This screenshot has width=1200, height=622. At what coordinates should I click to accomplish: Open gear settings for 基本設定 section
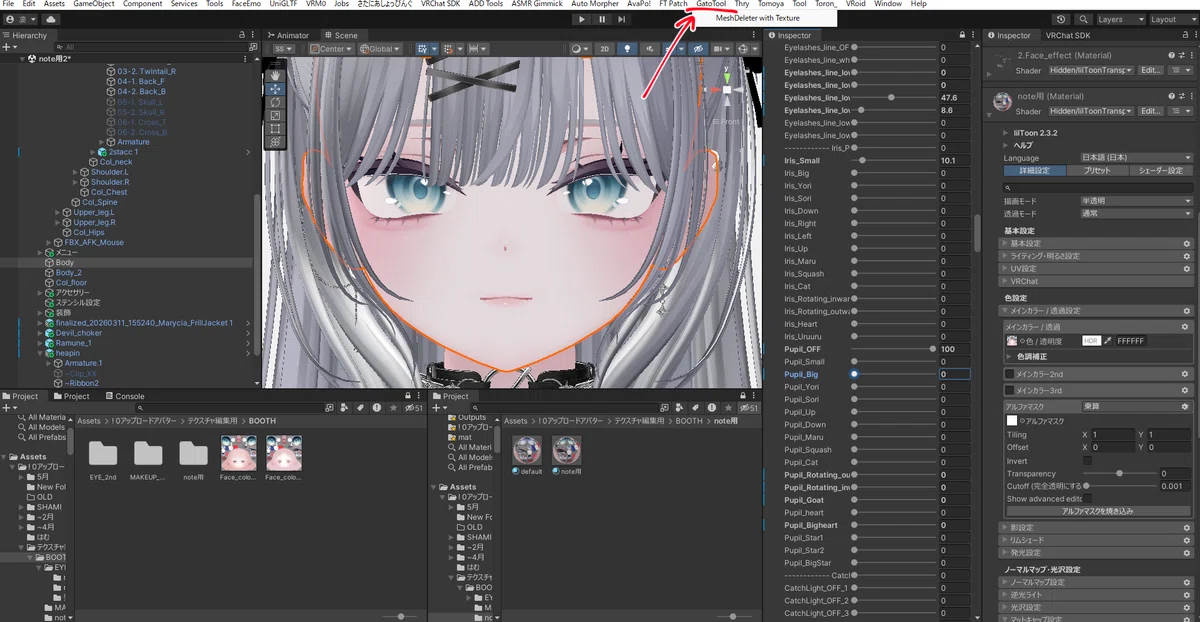pos(1187,243)
